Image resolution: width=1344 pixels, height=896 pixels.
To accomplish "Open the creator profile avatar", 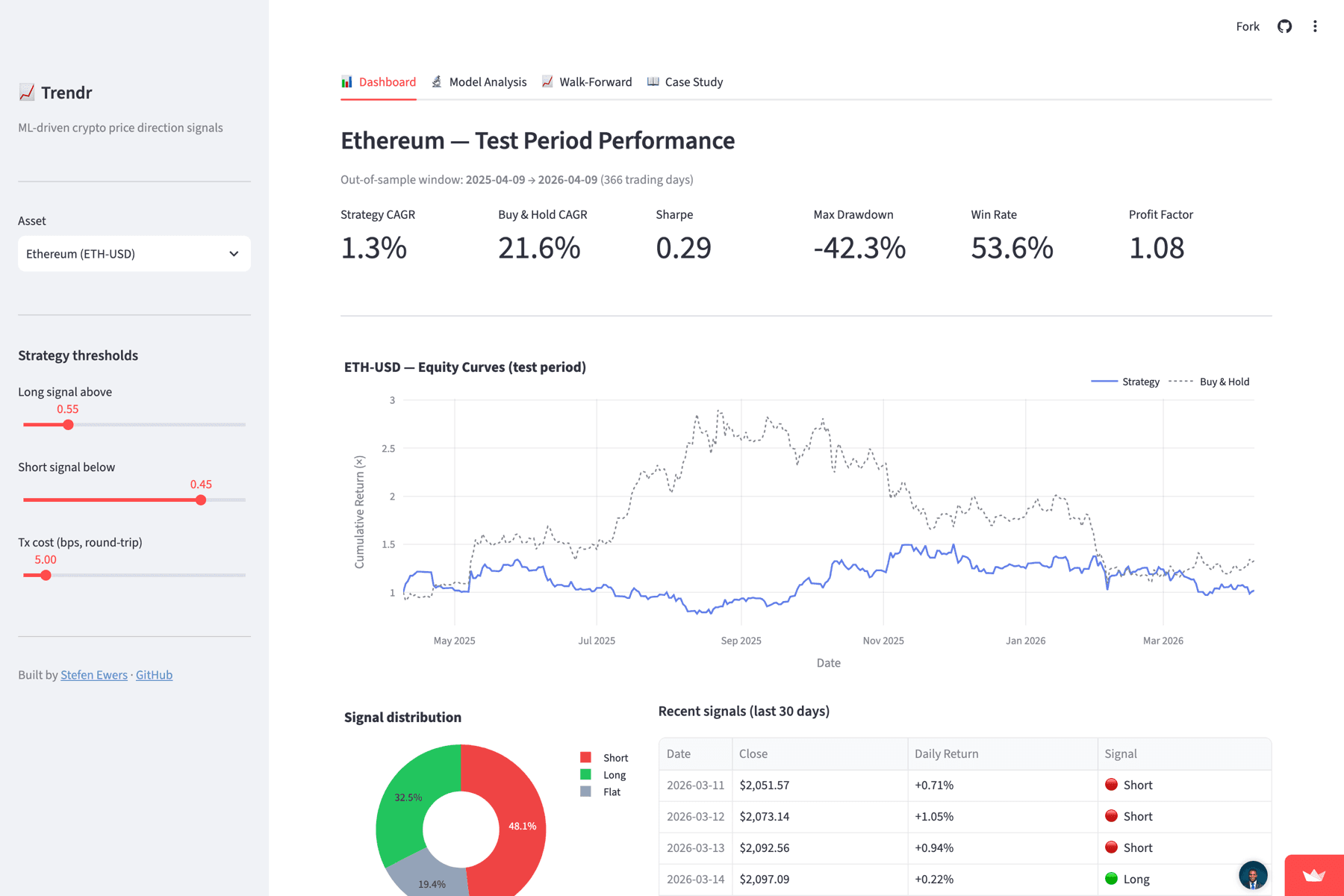I will 1253,875.
